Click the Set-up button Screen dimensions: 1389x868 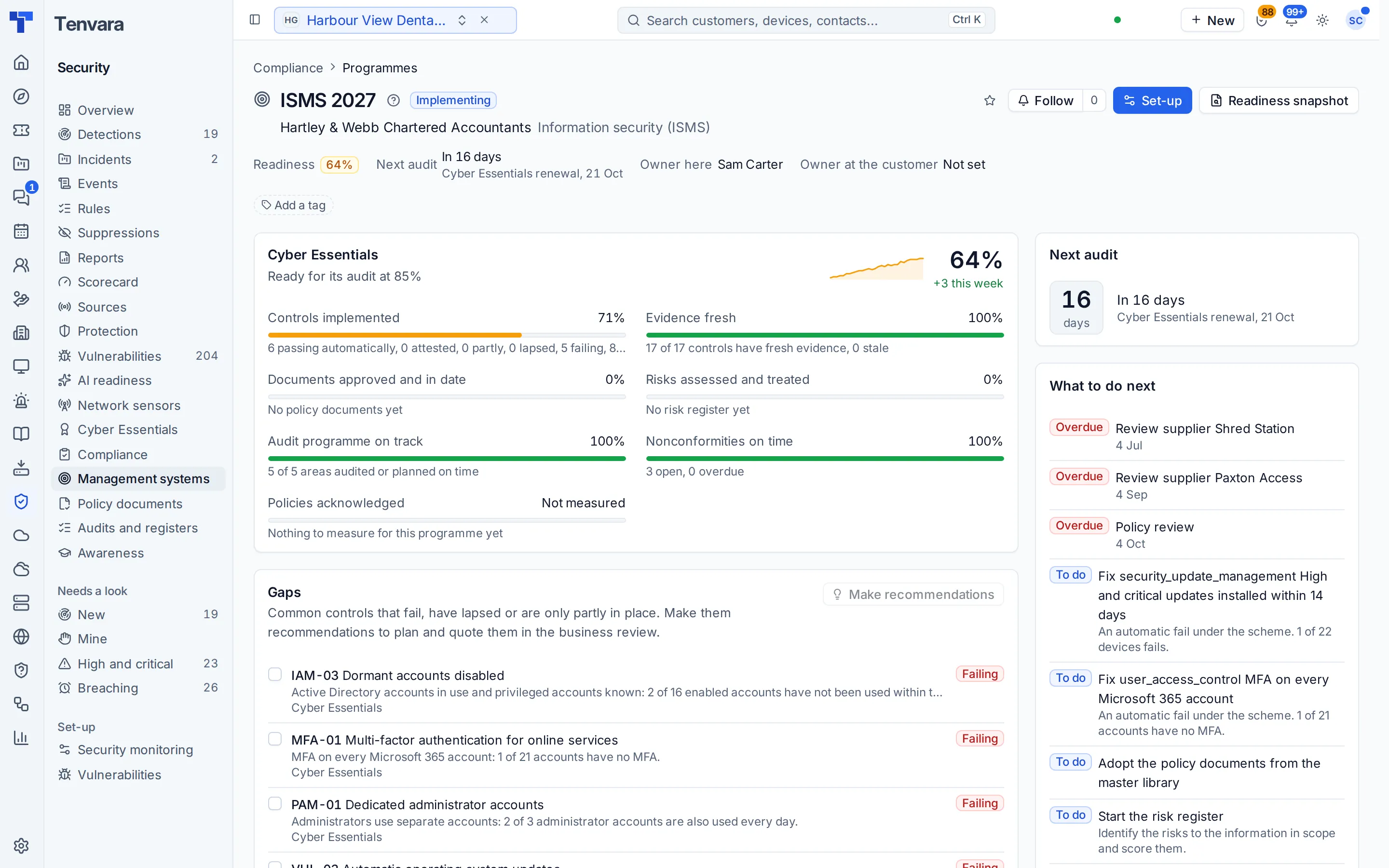pyautogui.click(x=1152, y=100)
